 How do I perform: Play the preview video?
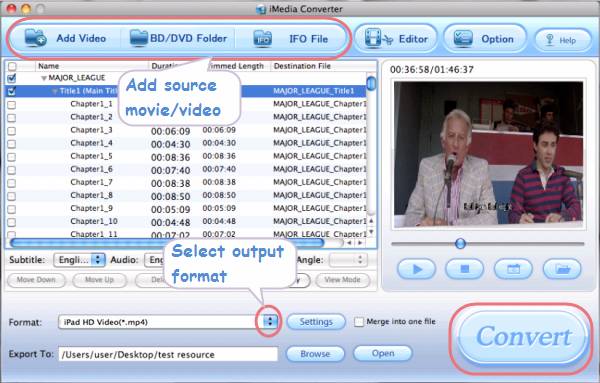pyautogui.click(x=417, y=269)
